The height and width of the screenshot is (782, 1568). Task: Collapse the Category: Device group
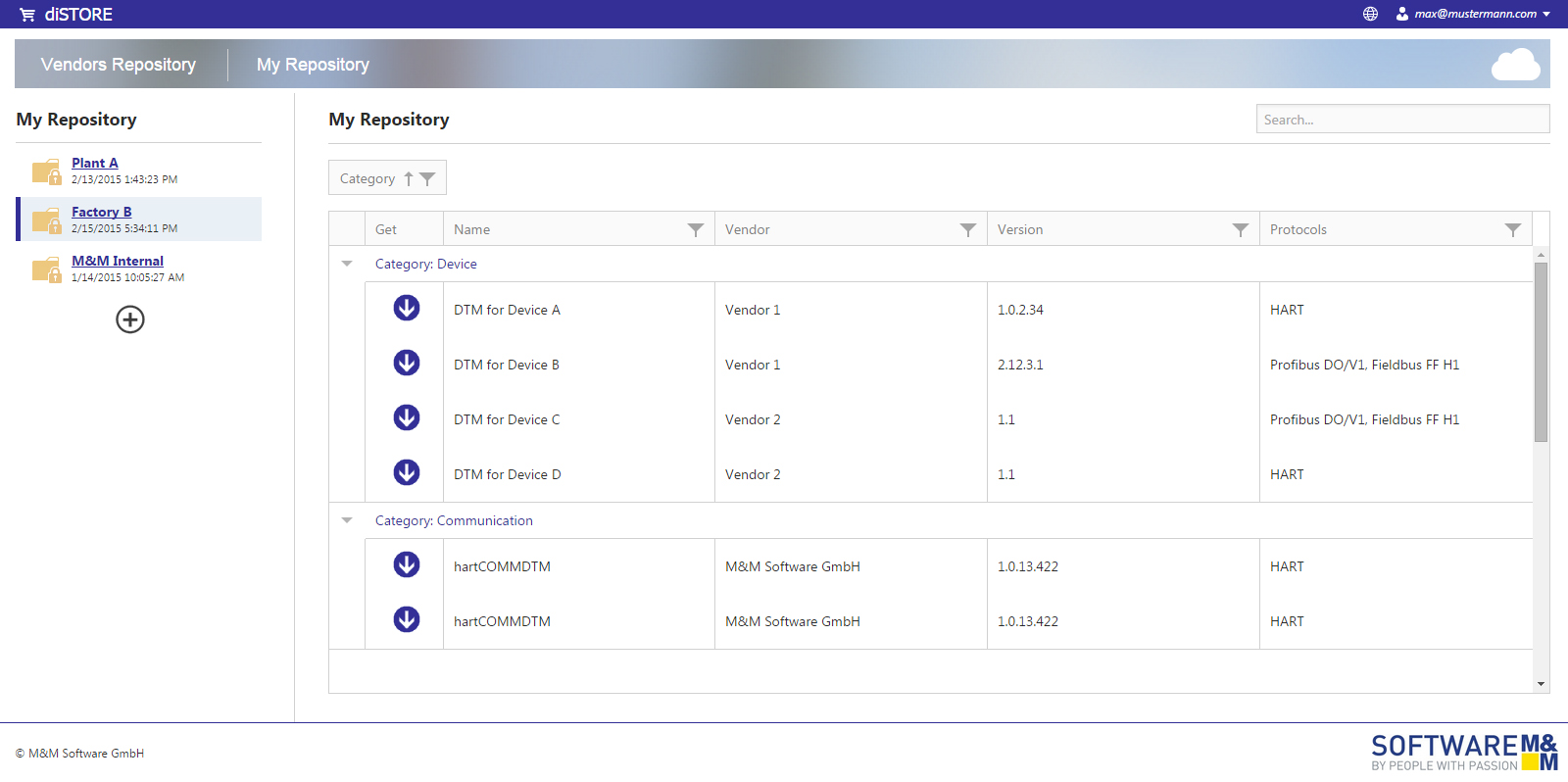pyautogui.click(x=347, y=264)
